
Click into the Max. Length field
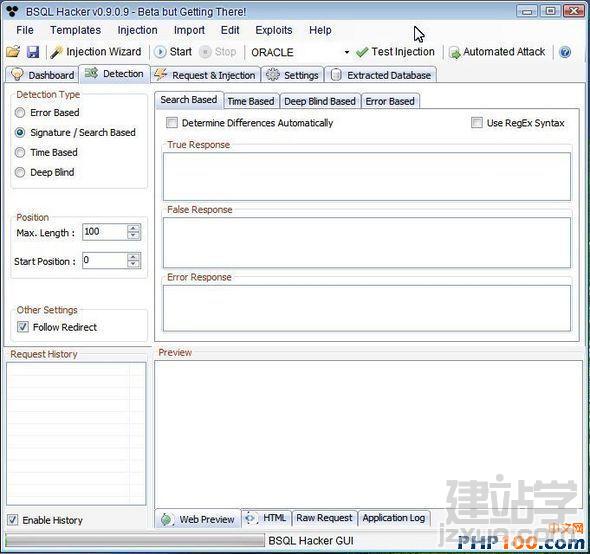click(x=105, y=232)
